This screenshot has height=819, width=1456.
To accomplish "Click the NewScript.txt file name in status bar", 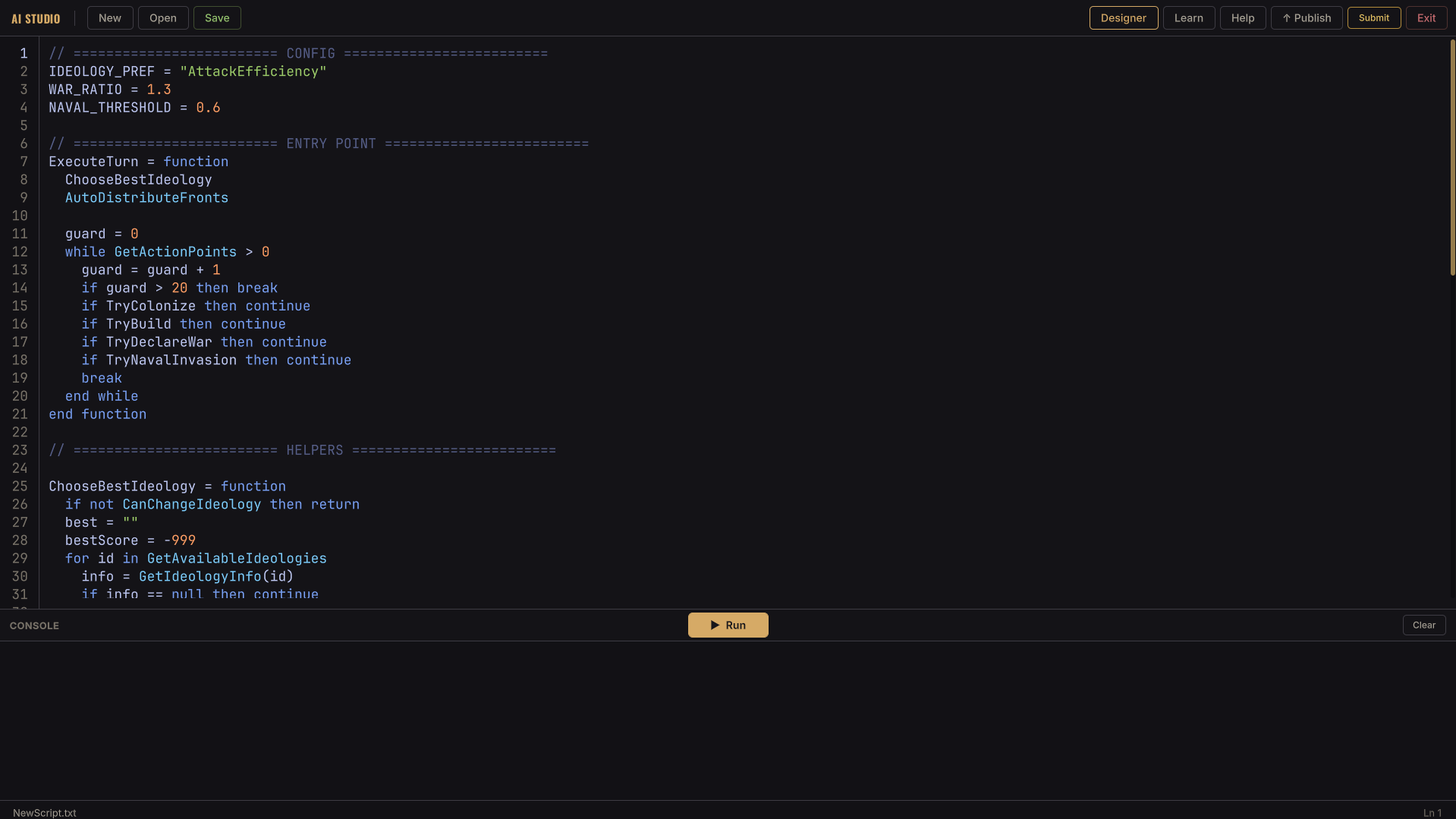I will point(45,813).
